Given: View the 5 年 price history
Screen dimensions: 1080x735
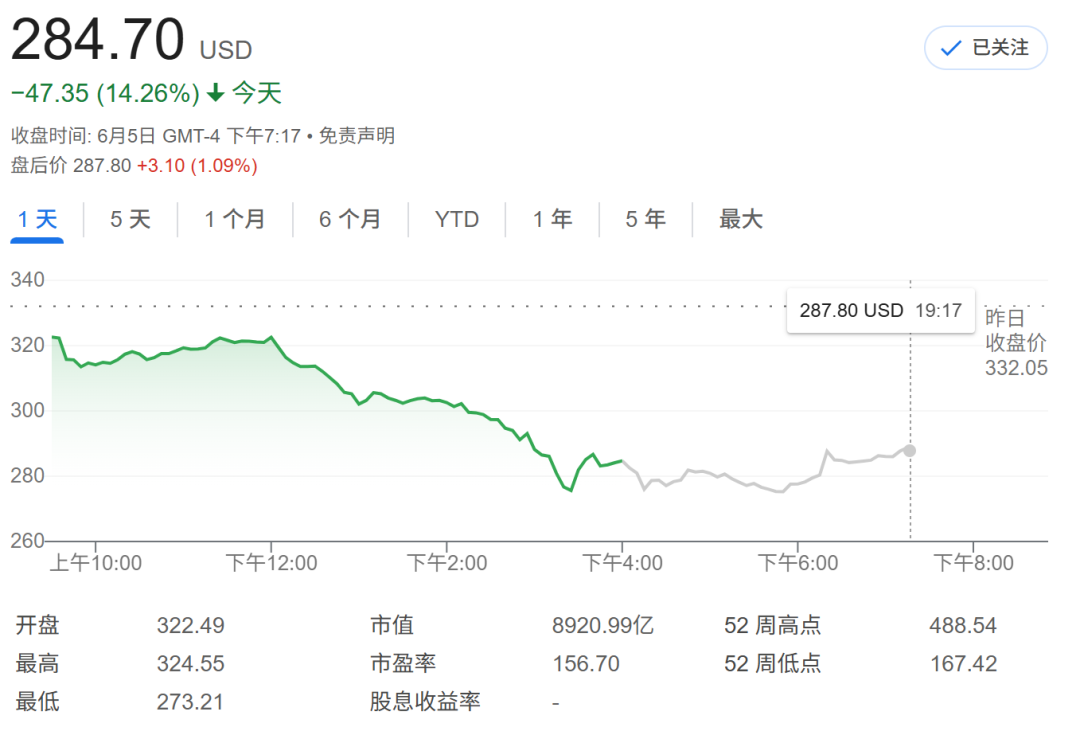Looking at the screenshot, I should [x=645, y=220].
